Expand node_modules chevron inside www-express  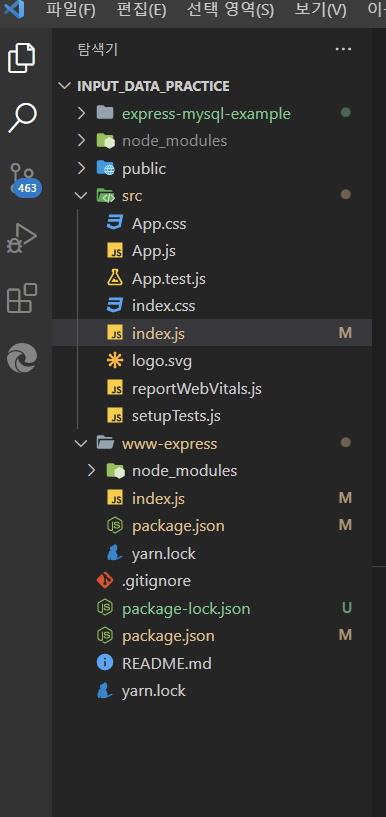pos(92,471)
